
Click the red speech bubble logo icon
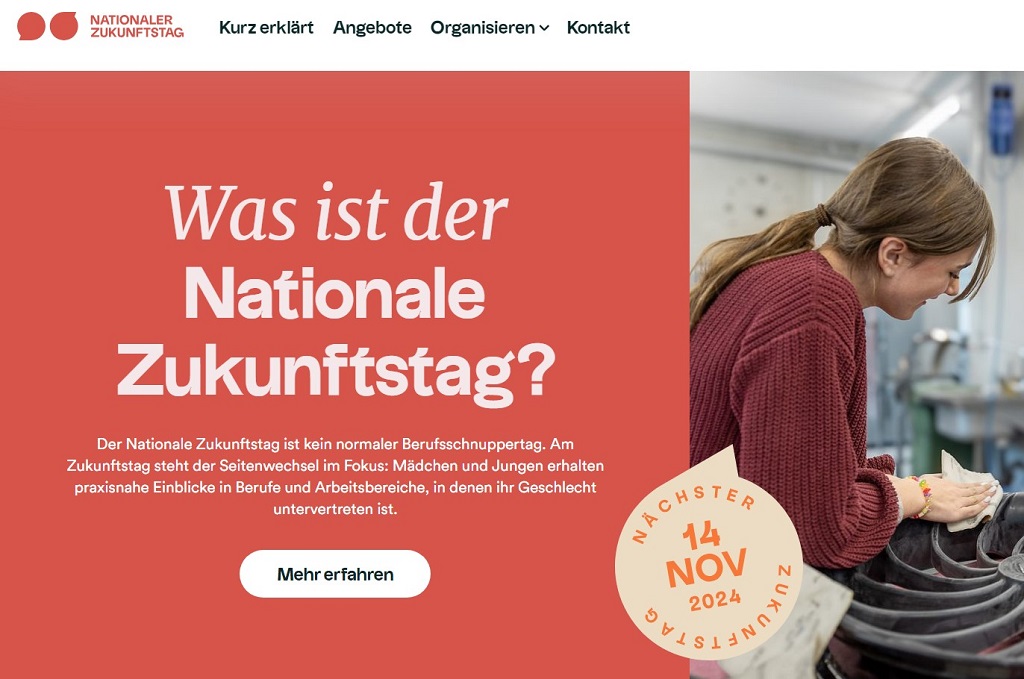point(48,26)
